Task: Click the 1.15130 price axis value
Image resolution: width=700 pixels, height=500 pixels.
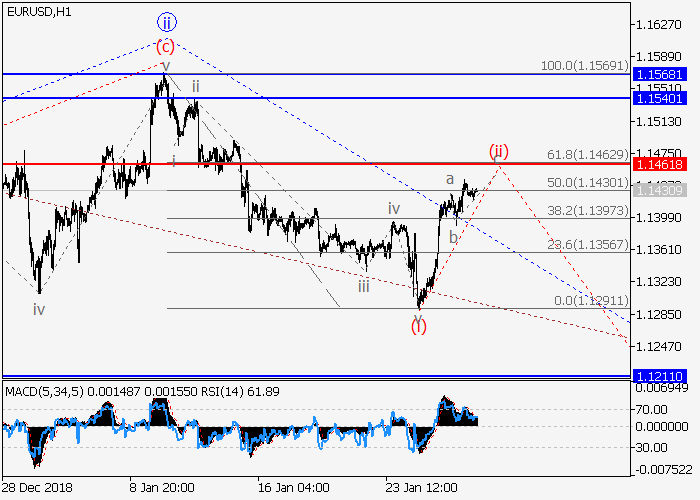Action: tap(658, 121)
